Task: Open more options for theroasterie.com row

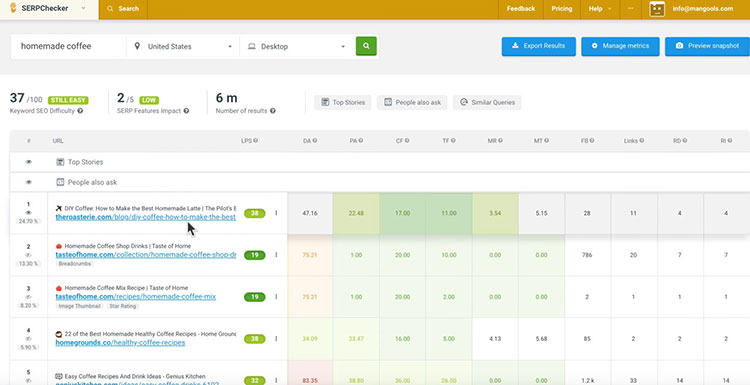Action: pyautogui.click(x=276, y=213)
